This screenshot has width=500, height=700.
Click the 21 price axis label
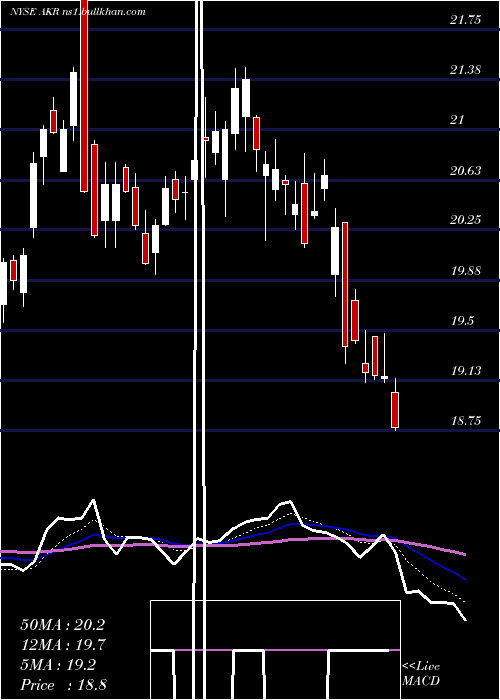tap(458, 120)
